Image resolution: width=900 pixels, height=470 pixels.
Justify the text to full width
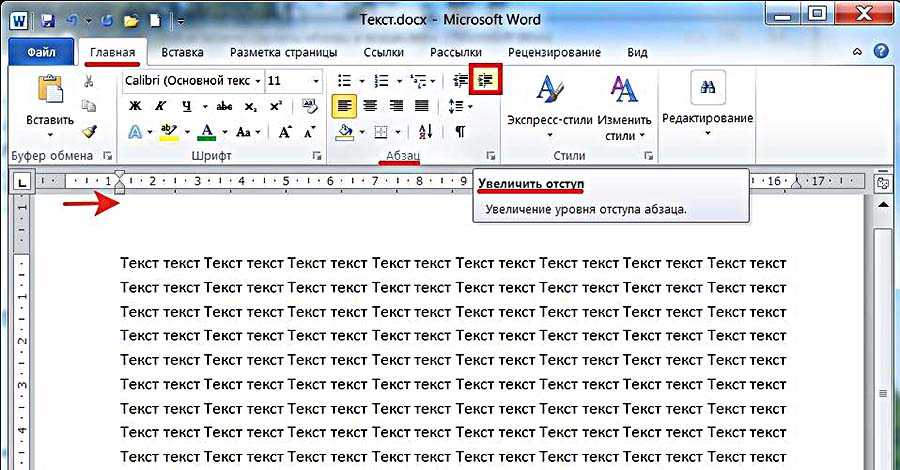pyautogui.click(x=421, y=106)
